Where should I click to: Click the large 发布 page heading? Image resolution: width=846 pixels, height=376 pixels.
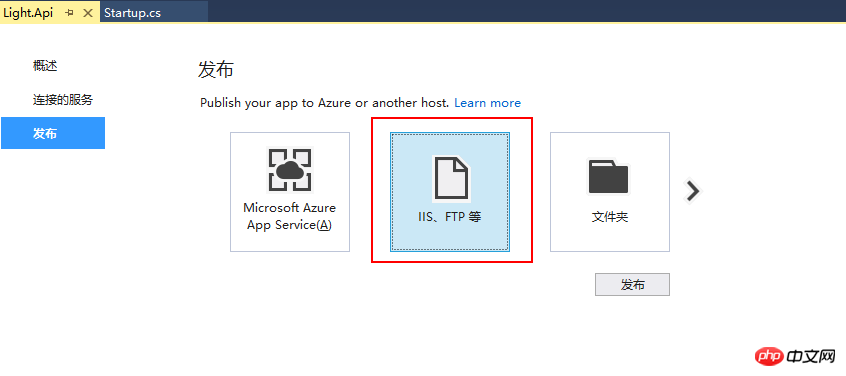point(216,70)
